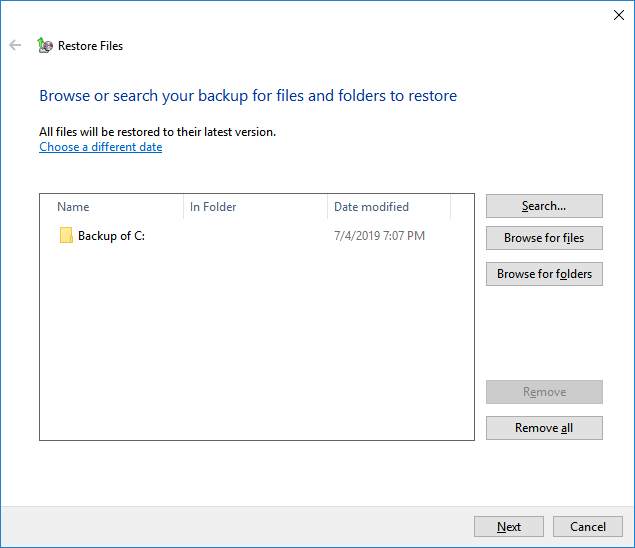Click the blank header right of Date modified

[x=461, y=207]
